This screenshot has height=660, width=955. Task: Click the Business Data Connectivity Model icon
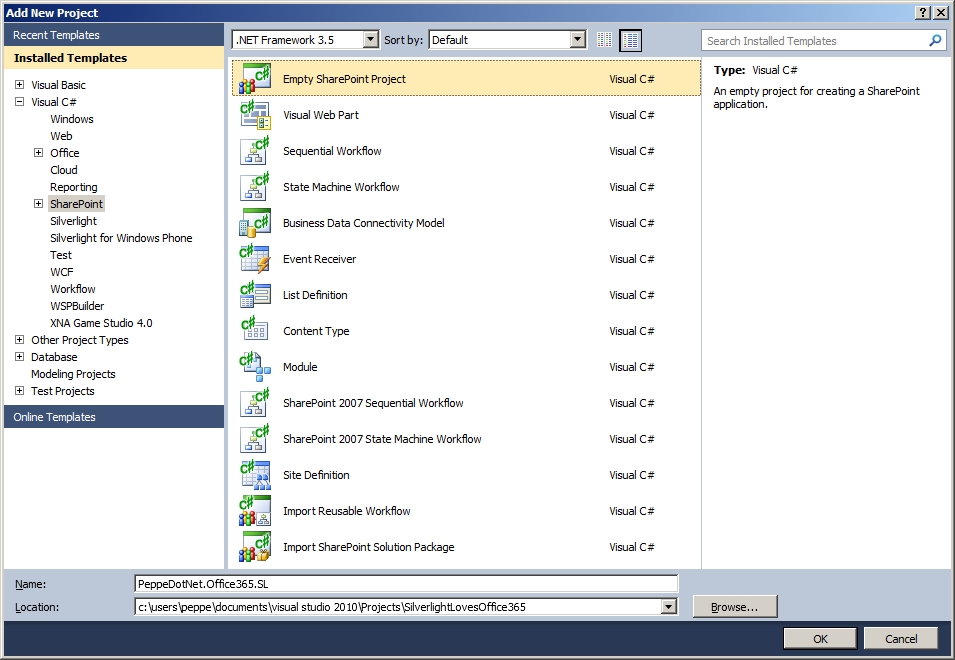point(255,222)
